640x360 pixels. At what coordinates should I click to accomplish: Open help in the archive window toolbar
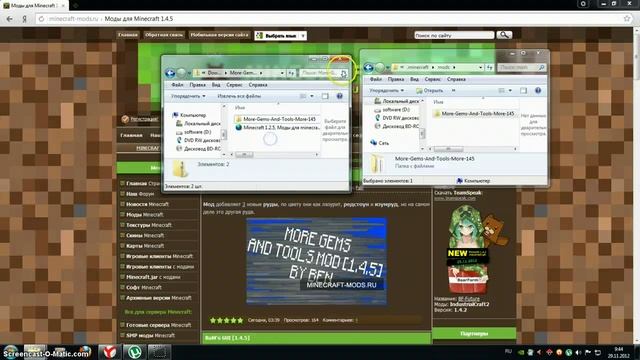[x=339, y=96]
